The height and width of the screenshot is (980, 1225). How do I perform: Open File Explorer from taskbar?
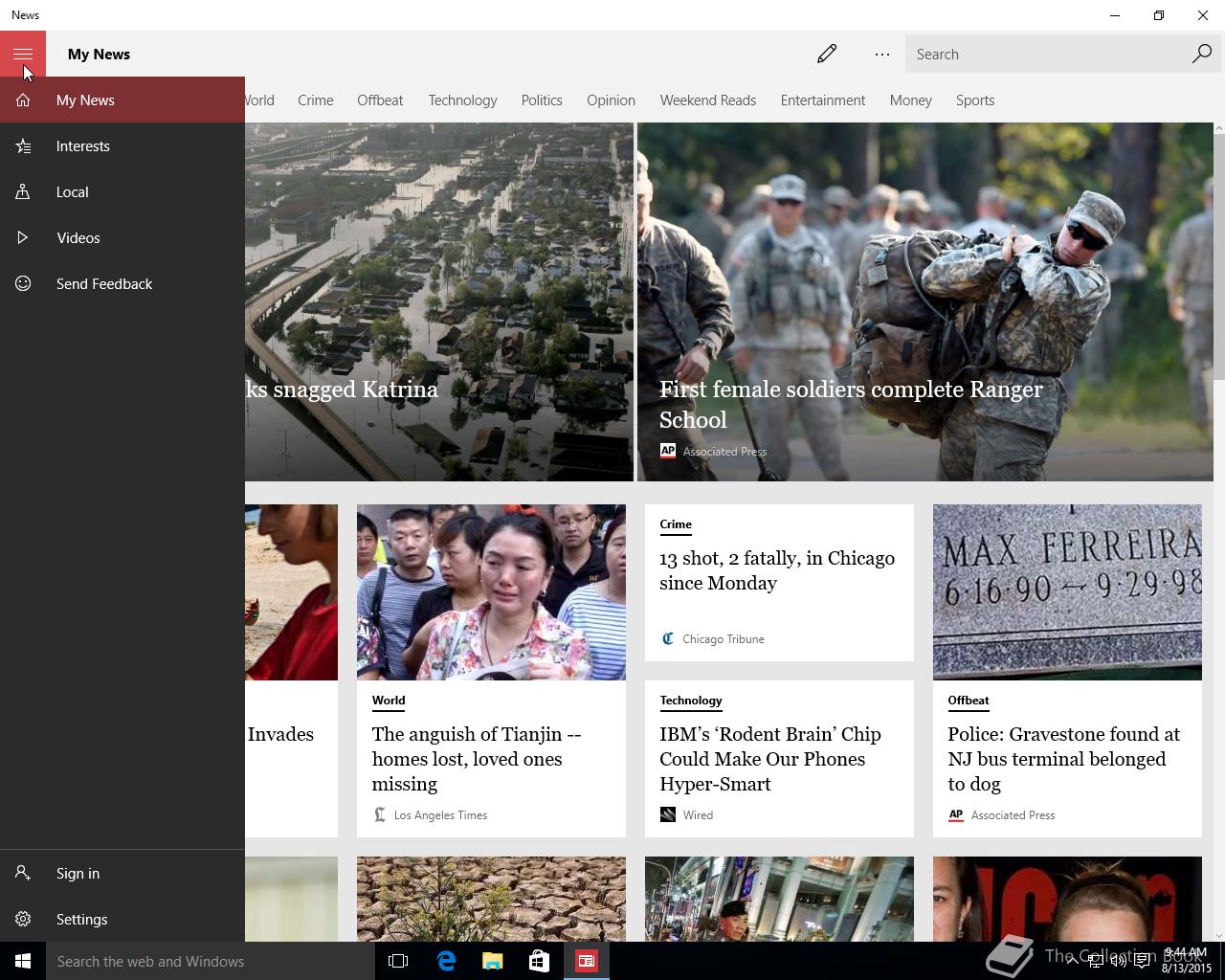coord(493,961)
